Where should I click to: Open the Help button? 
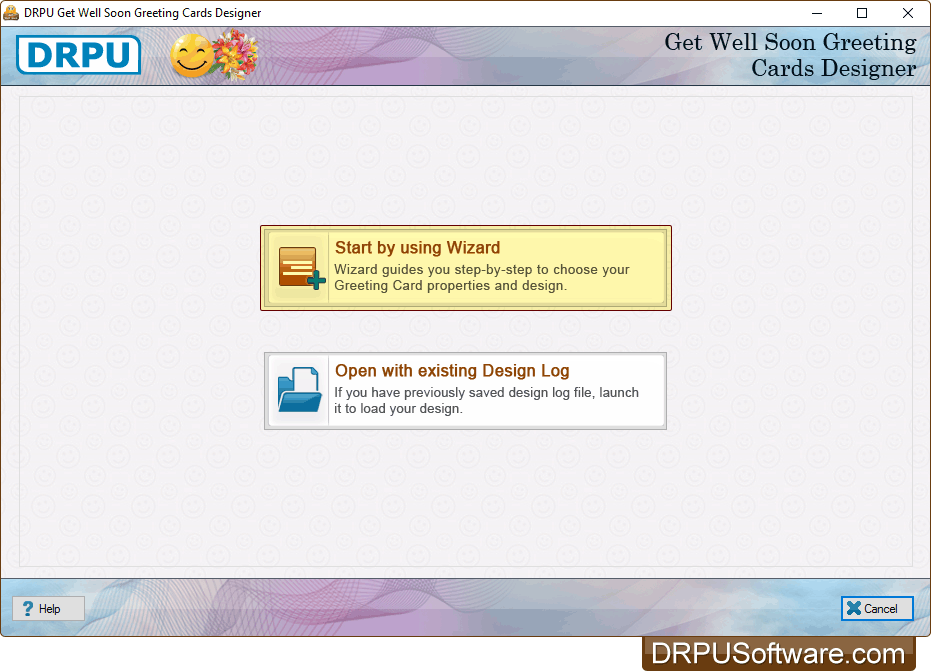click(x=49, y=609)
